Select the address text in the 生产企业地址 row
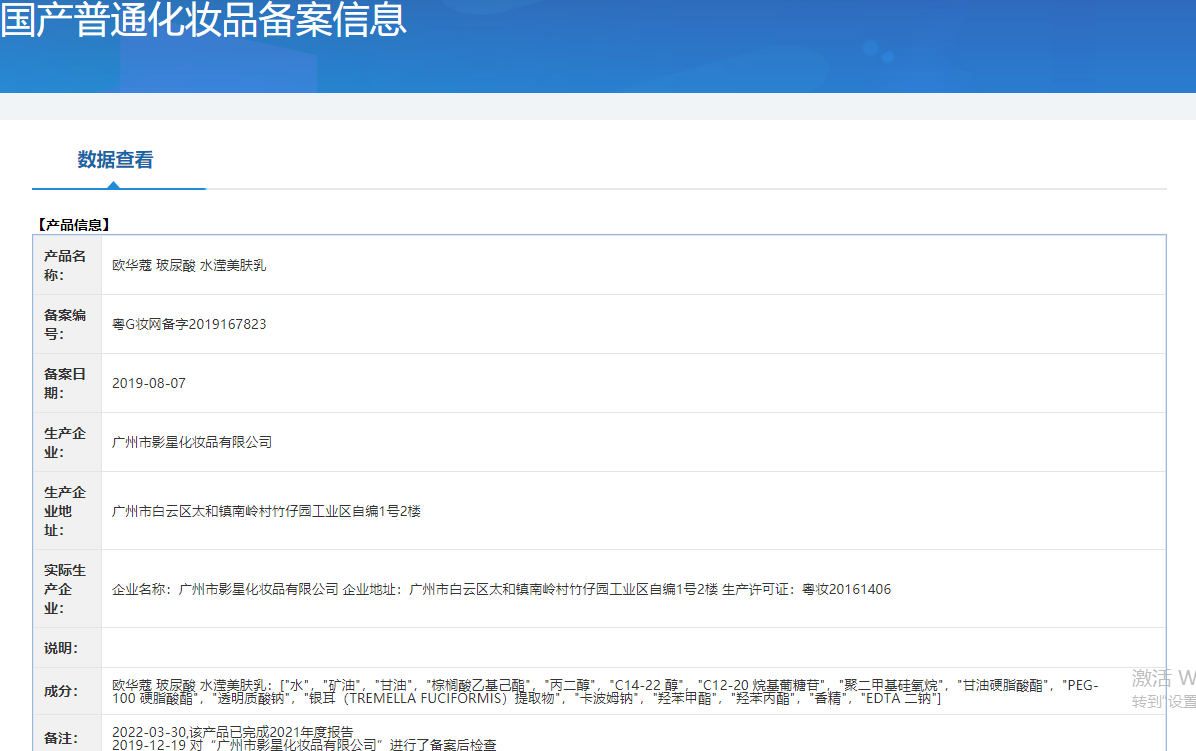 pos(266,511)
